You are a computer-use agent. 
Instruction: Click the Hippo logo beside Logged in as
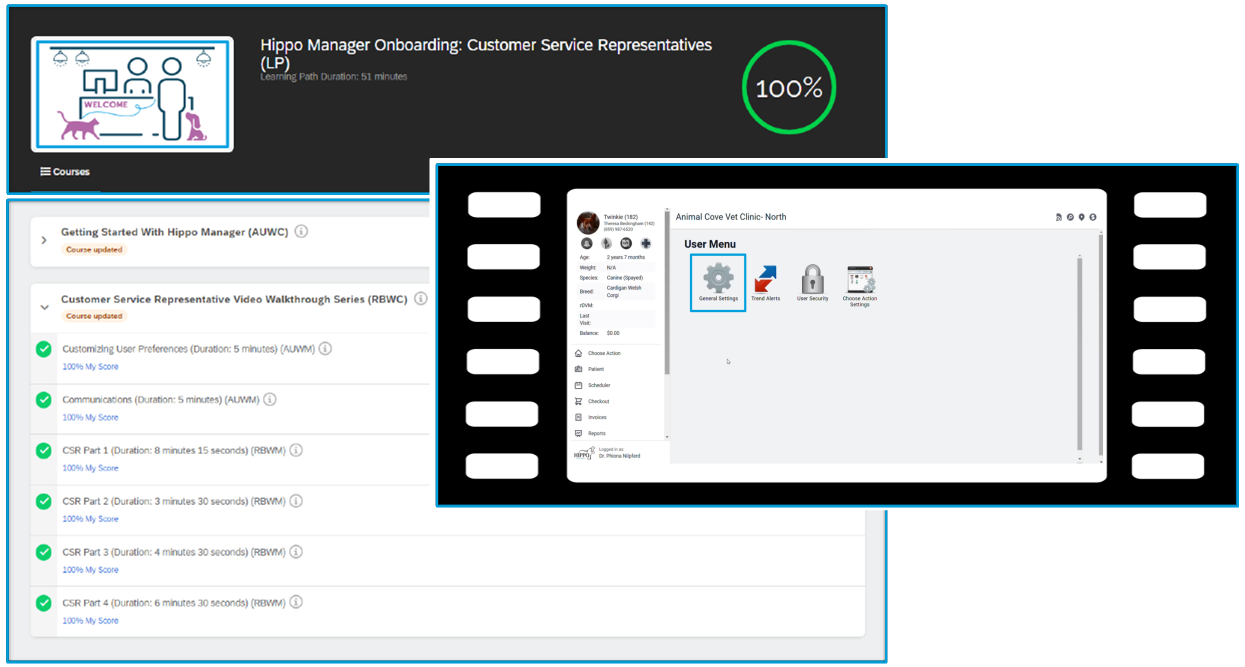point(584,452)
